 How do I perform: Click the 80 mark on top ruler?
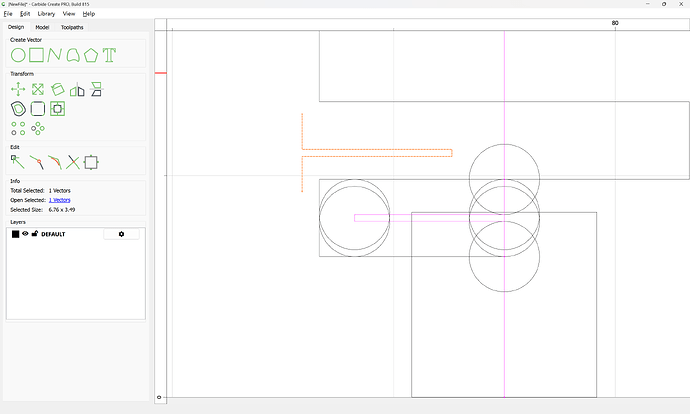pyautogui.click(x=615, y=23)
